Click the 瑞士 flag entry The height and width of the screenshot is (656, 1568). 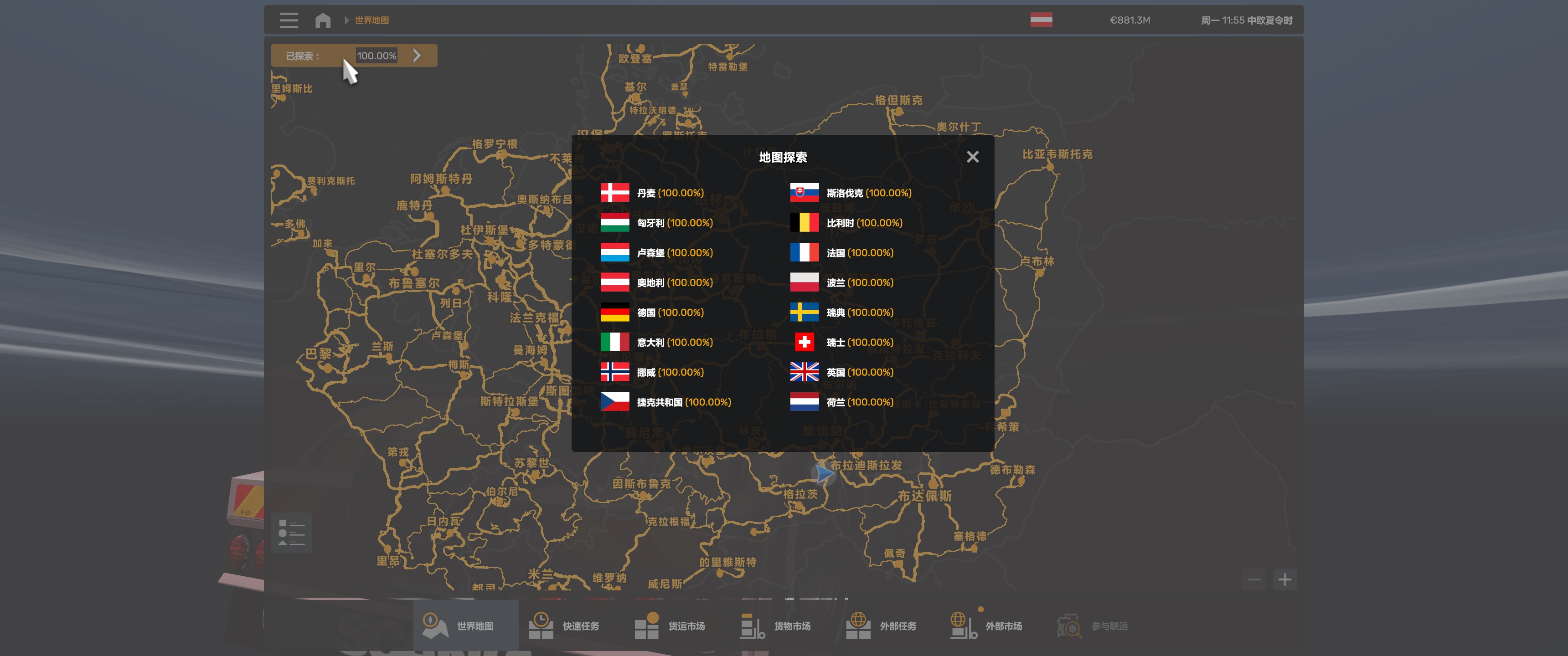pyautogui.click(x=804, y=342)
